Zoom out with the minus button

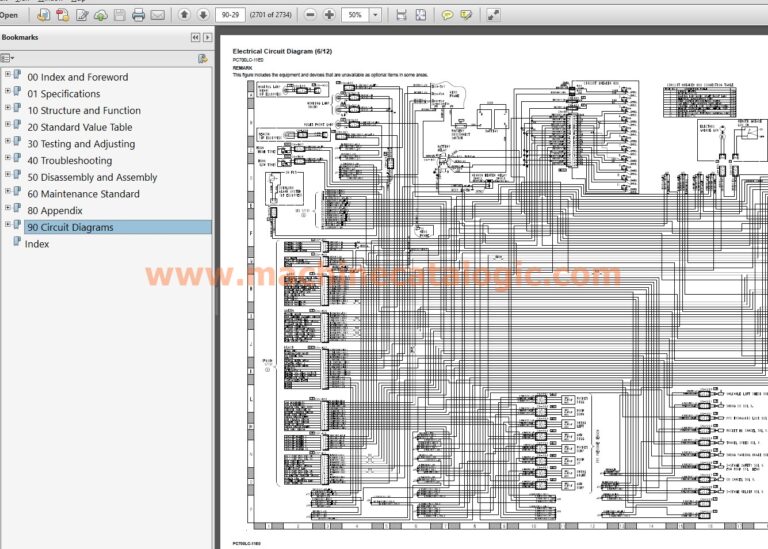coord(310,15)
